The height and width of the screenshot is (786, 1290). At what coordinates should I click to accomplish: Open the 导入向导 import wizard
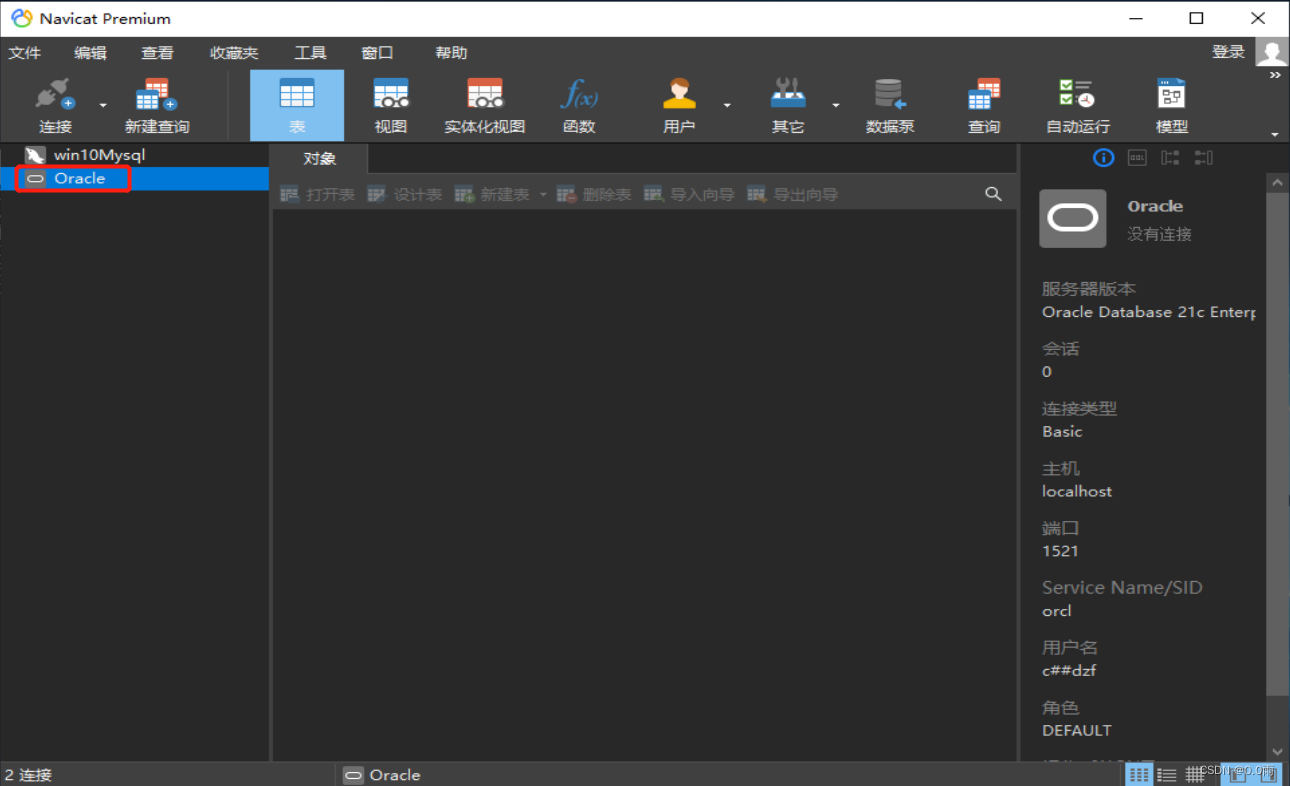coord(689,194)
